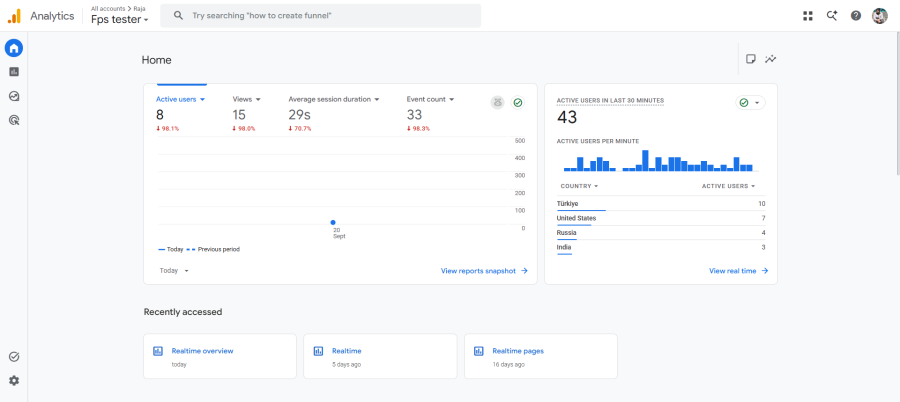Open the Fps tester property selector
Image resolution: width=900 pixels, height=402 pixels.
(x=119, y=19)
